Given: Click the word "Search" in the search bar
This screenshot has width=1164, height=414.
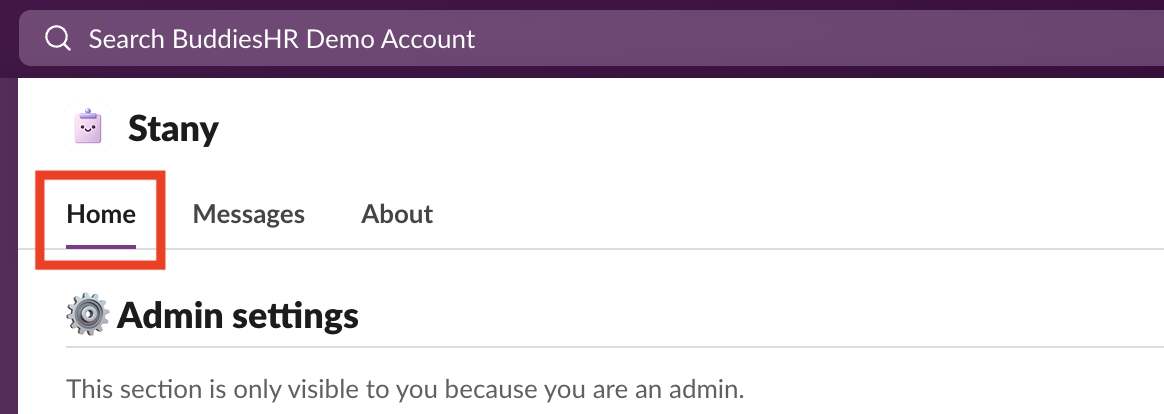Looking at the screenshot, I should click(124, 39).
